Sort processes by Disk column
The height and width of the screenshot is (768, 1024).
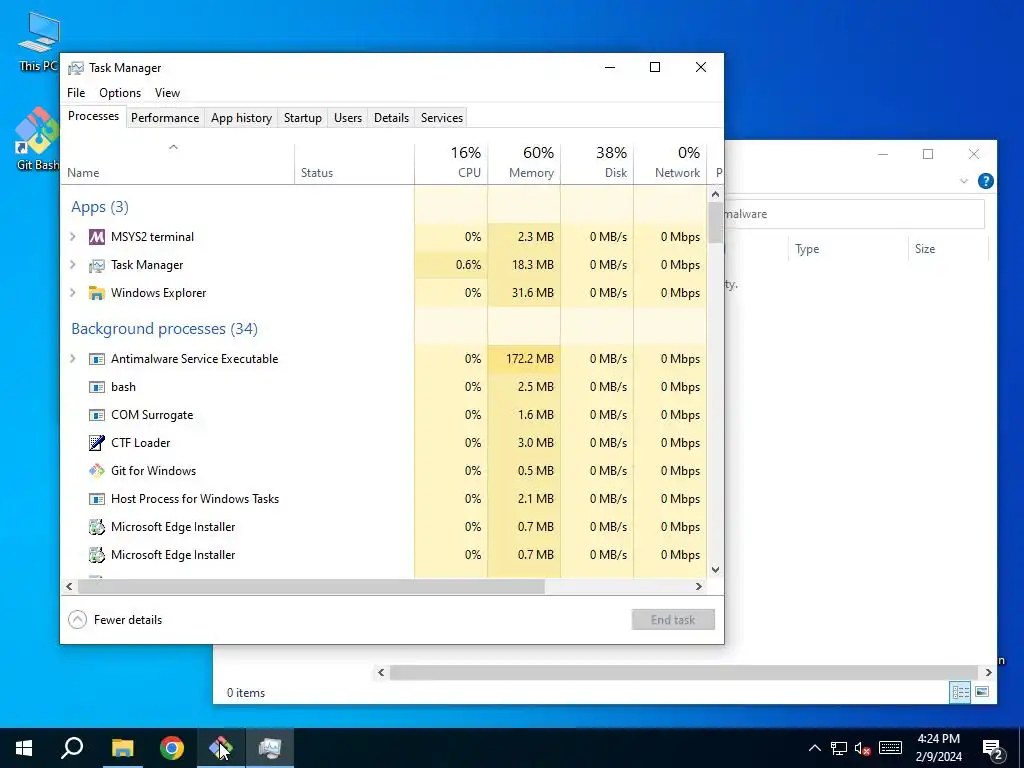(598, 163)
